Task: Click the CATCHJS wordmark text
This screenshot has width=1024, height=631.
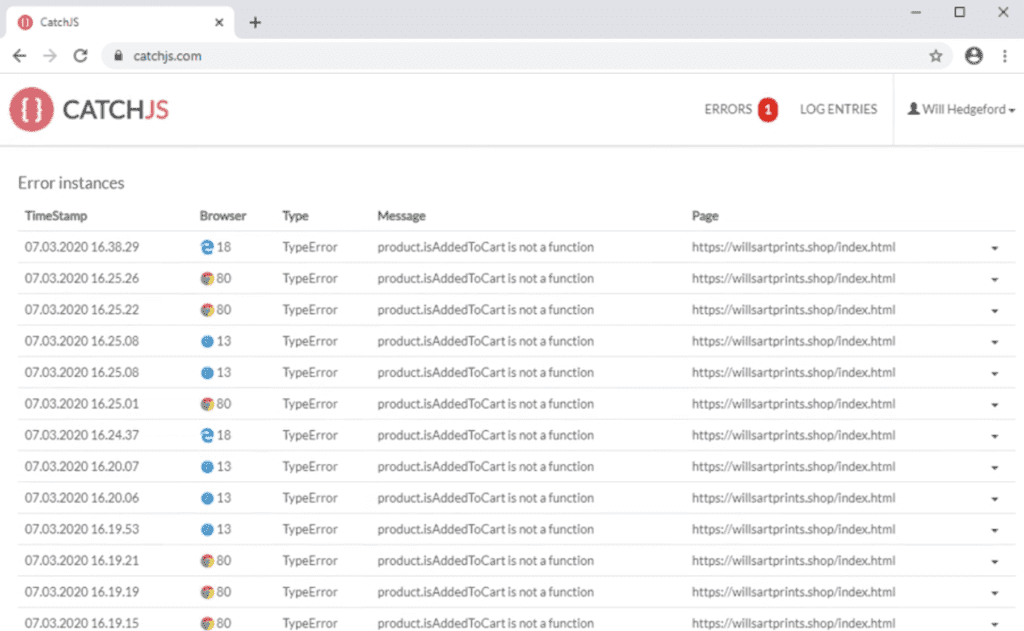Action: coord(116,110)
